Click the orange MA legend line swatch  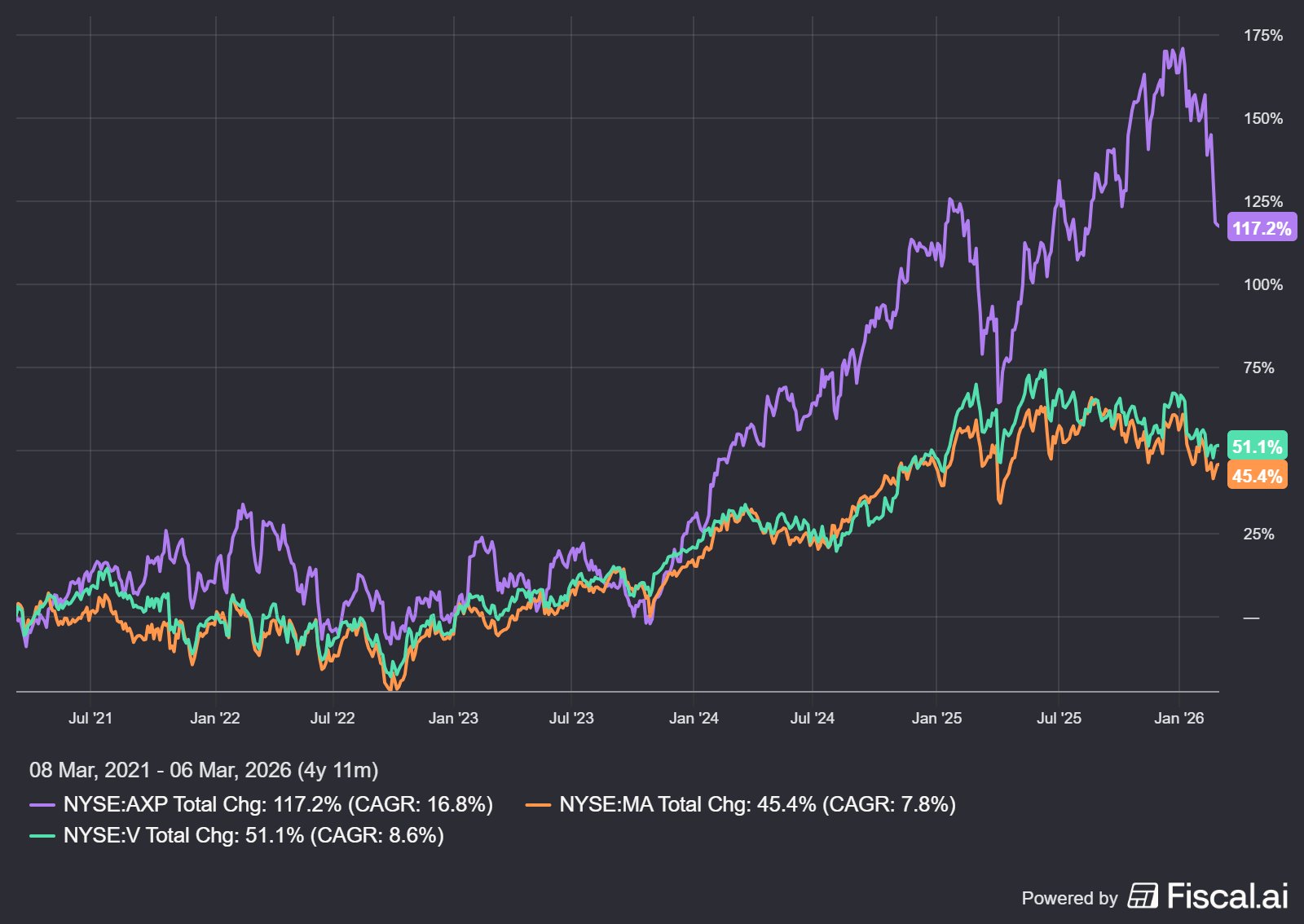coord(538,805)
